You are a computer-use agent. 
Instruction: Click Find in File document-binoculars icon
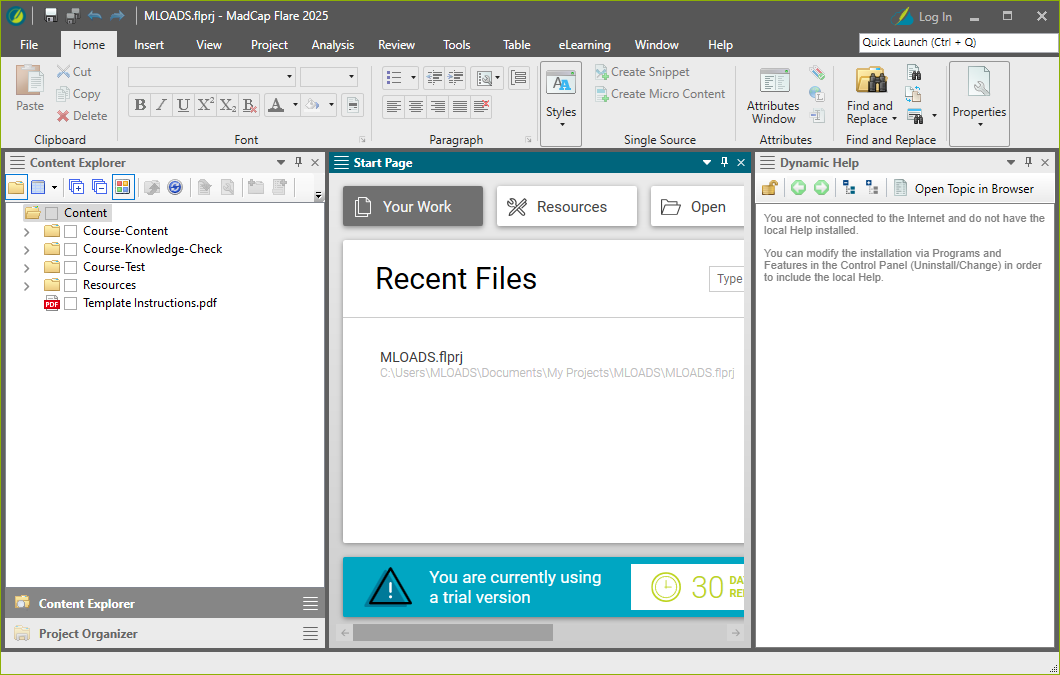914,72
